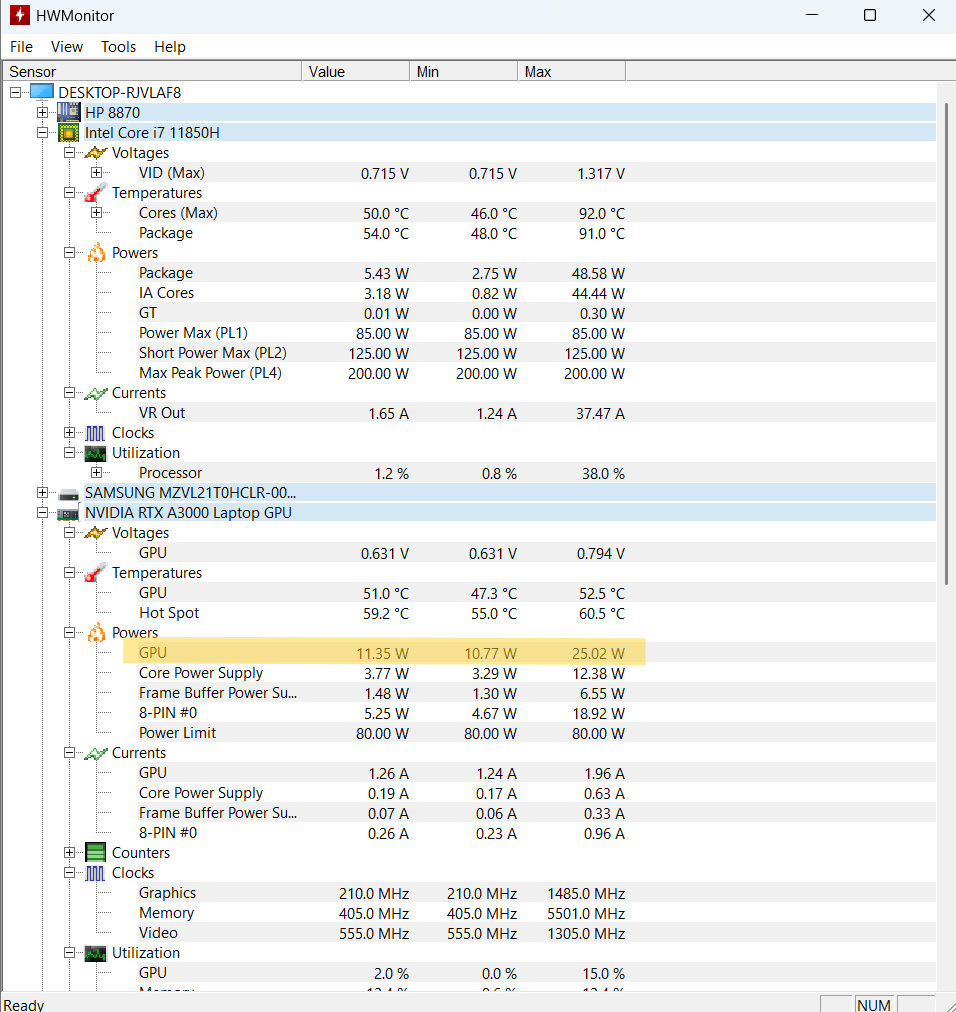Collapse the GPU Powers section
This screenshot has width=956, height=1012.
(x=70, y=632)
